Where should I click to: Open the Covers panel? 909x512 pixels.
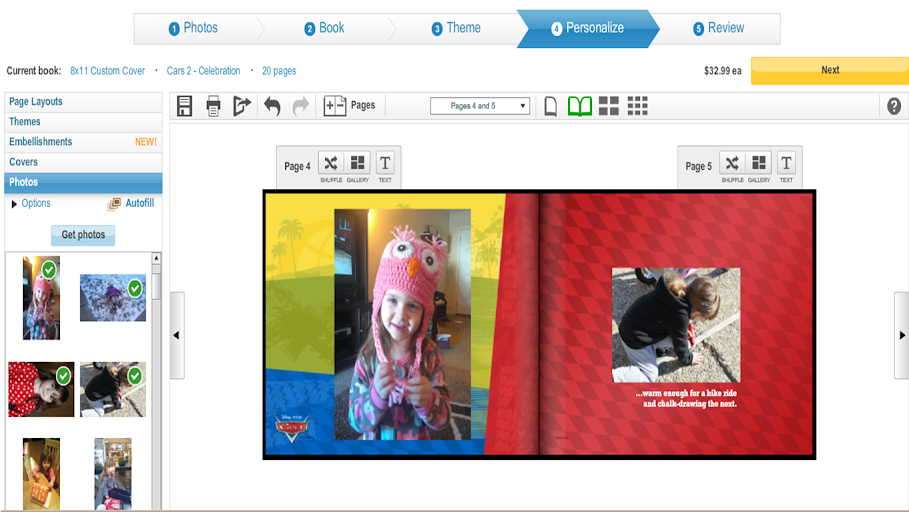83,162
